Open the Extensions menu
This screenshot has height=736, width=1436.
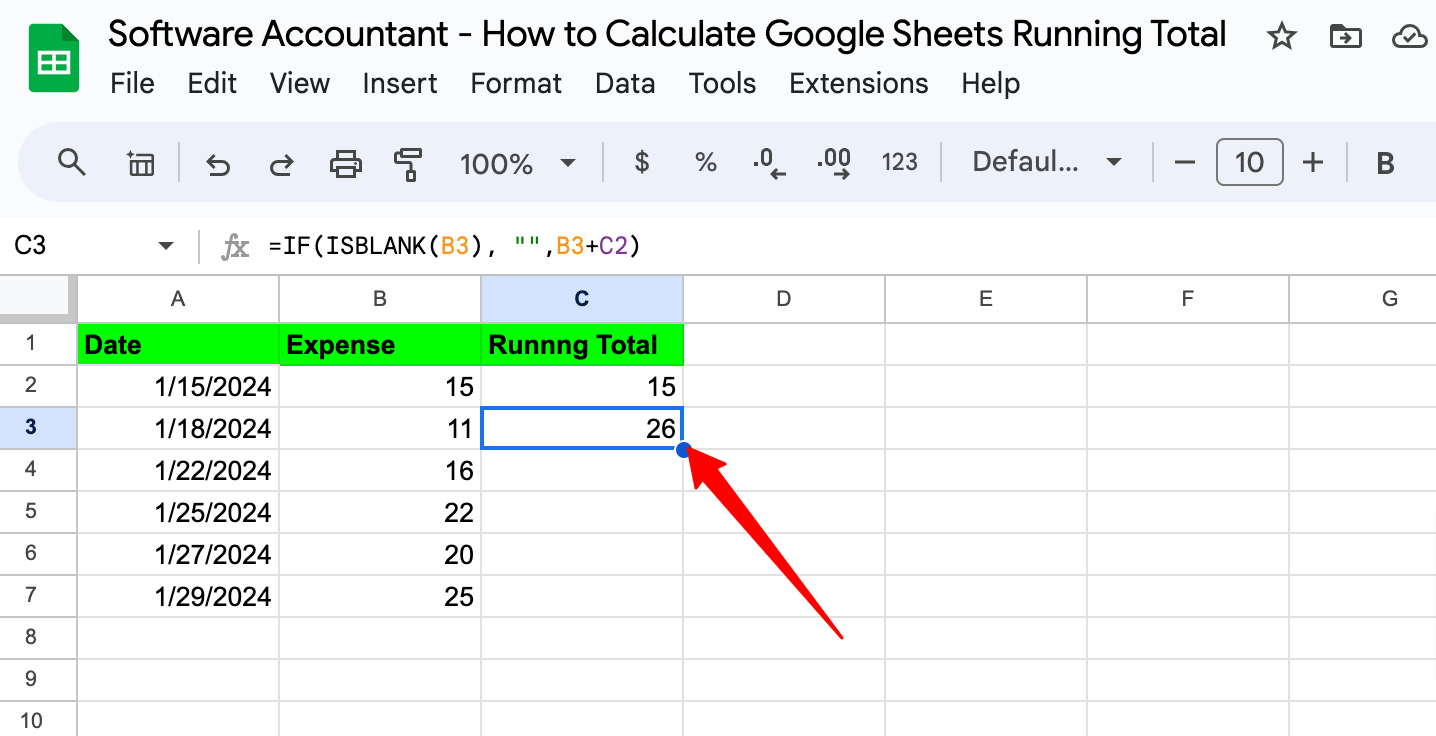(859, 83)
